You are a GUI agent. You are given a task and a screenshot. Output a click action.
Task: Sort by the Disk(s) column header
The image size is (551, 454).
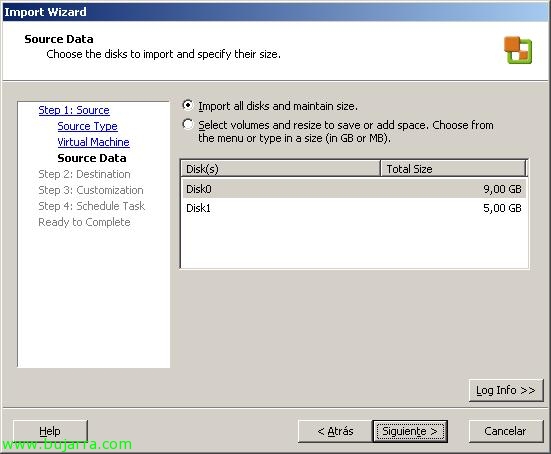tap(280, 169)
